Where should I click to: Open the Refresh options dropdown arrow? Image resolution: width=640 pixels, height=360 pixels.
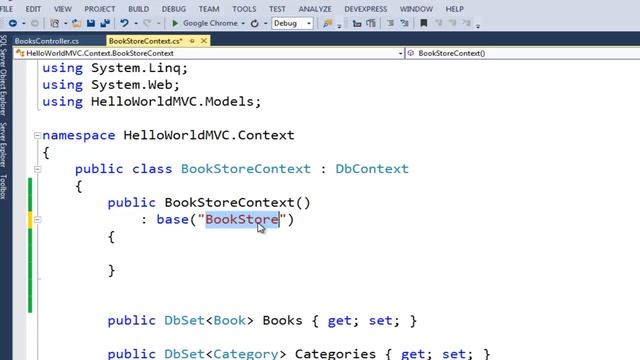click(266, 24)
